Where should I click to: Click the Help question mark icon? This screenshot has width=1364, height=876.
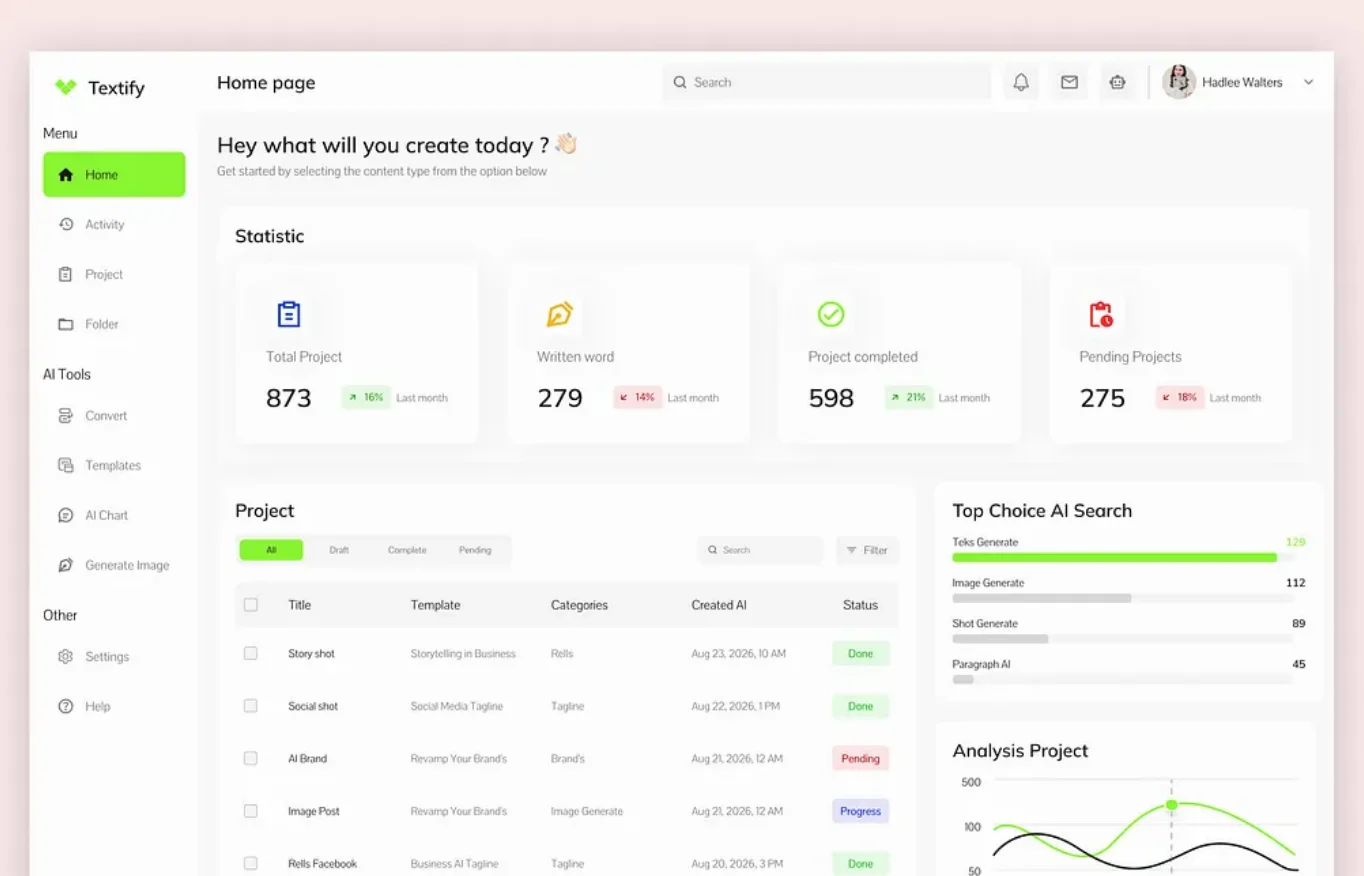tap(66, 706)
